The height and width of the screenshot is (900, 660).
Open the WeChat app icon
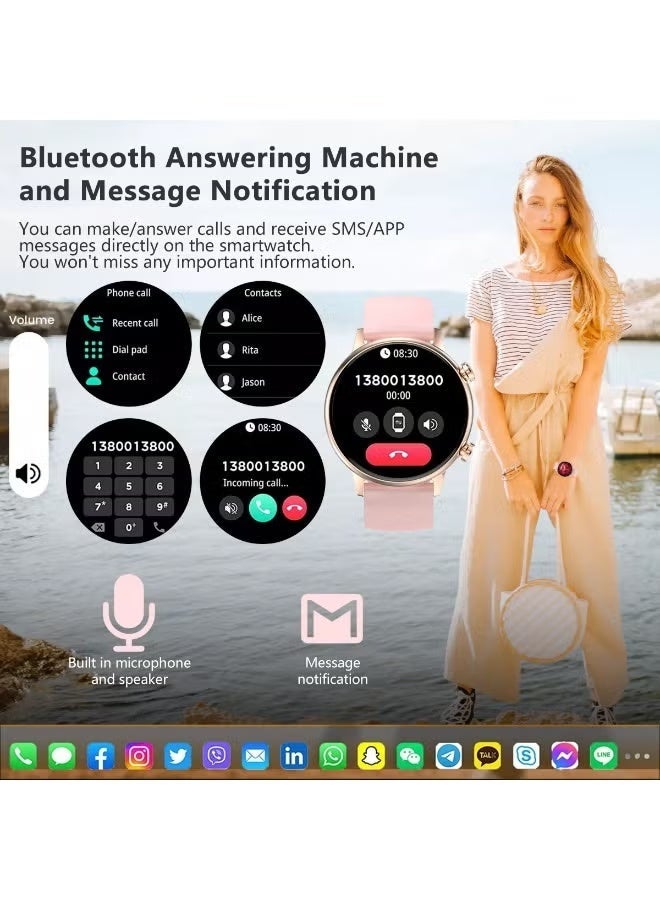410,756
